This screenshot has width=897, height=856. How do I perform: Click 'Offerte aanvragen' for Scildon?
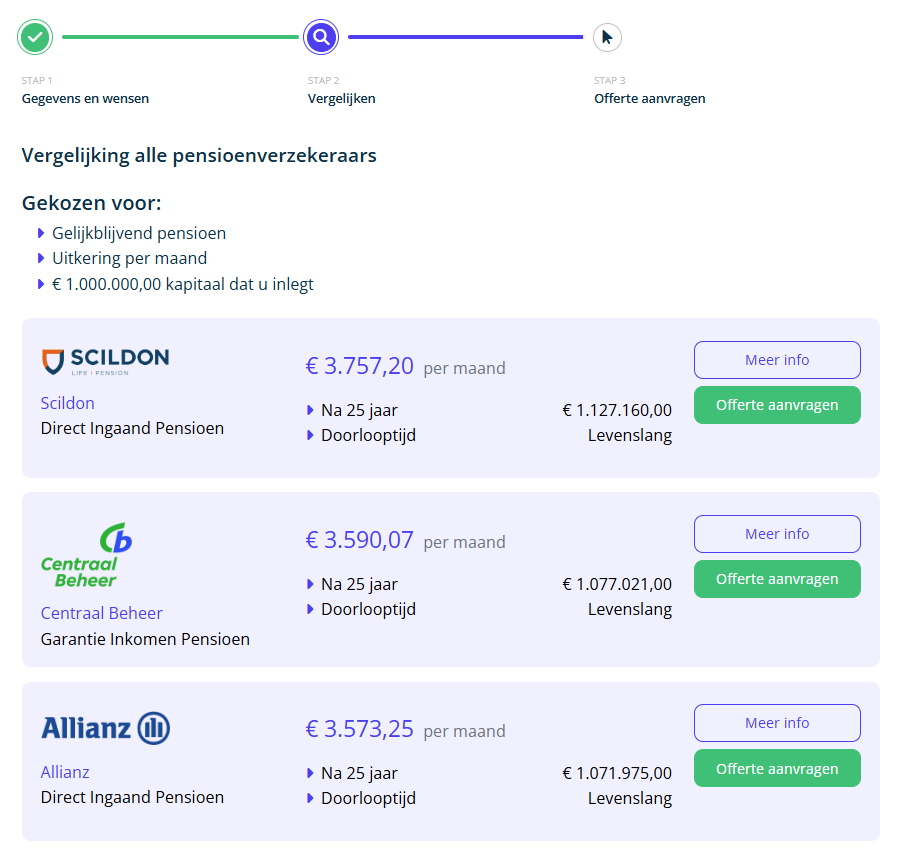(777, 405)
